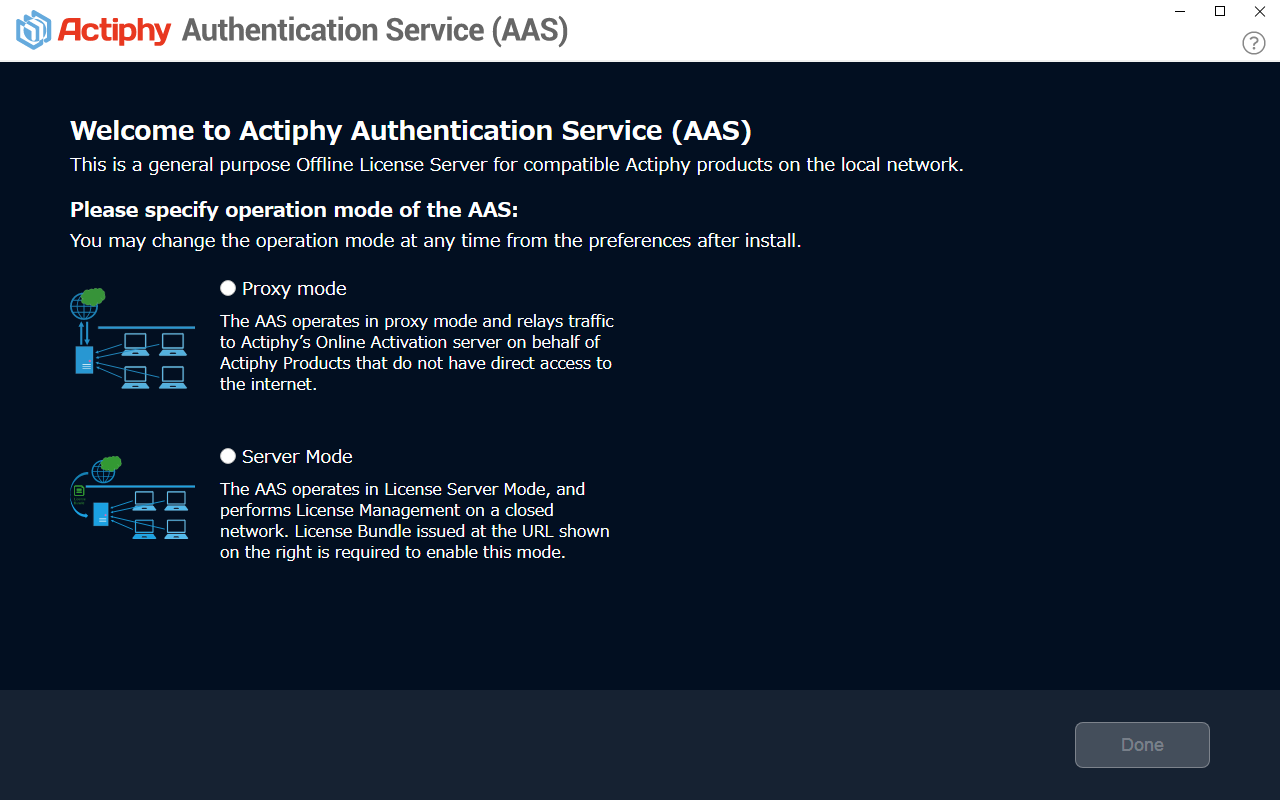Viewport: 1280px width, 800px height.
Task: Select the Server Mode radio button
Action: click(228, 456)
